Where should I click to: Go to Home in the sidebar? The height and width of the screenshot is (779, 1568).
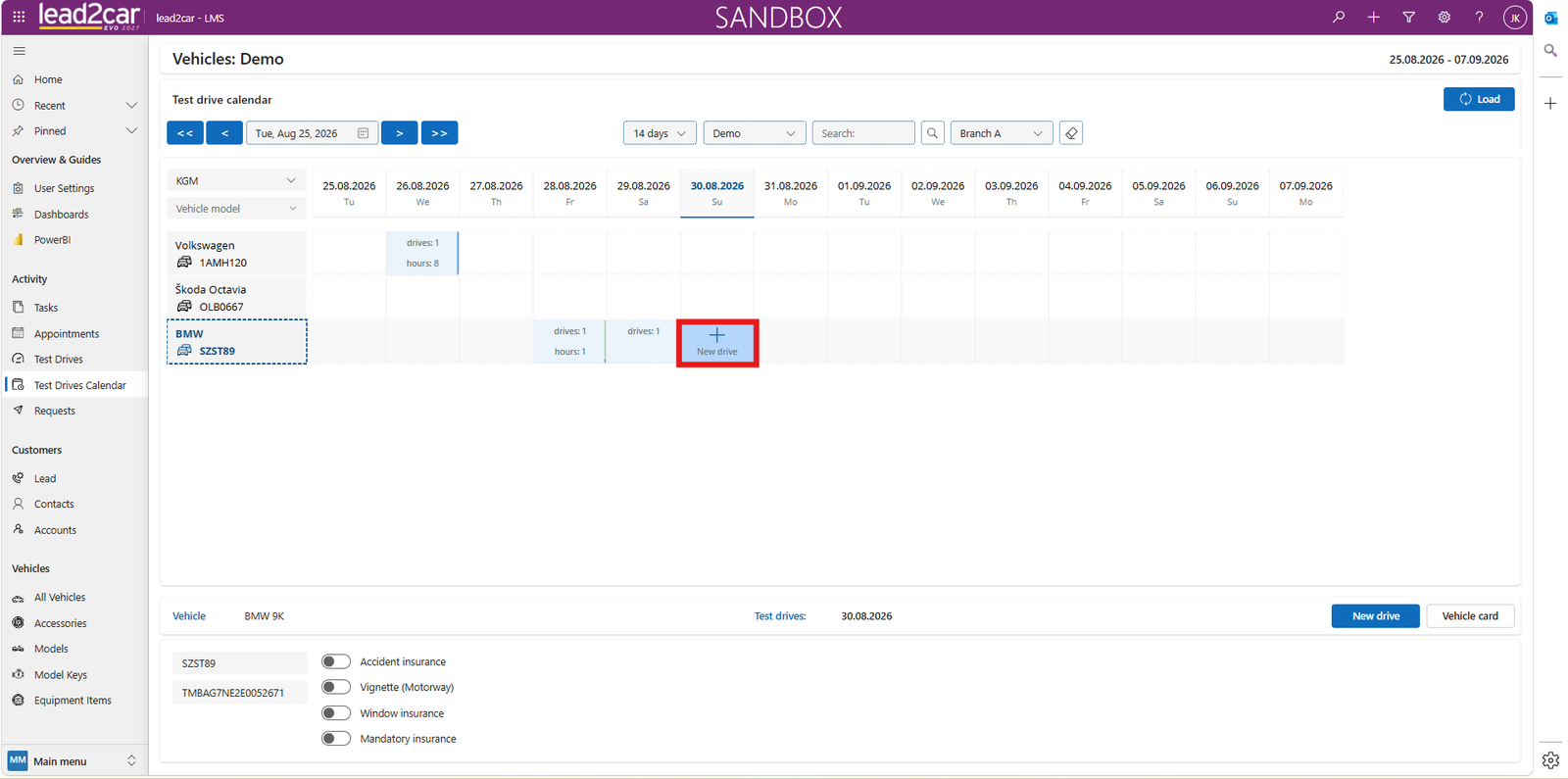click(x=48, y=79)
